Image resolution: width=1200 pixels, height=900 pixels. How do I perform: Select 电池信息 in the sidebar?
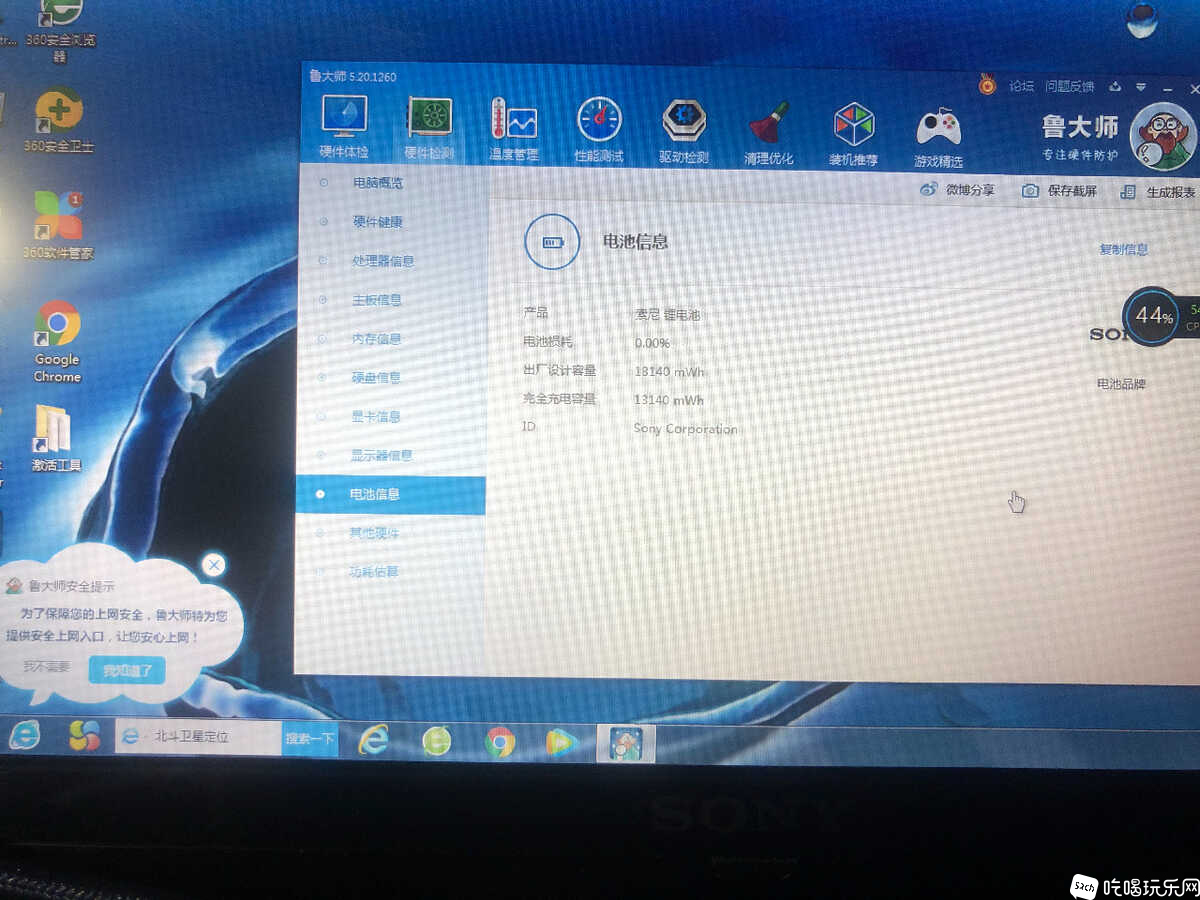point(391,494)
